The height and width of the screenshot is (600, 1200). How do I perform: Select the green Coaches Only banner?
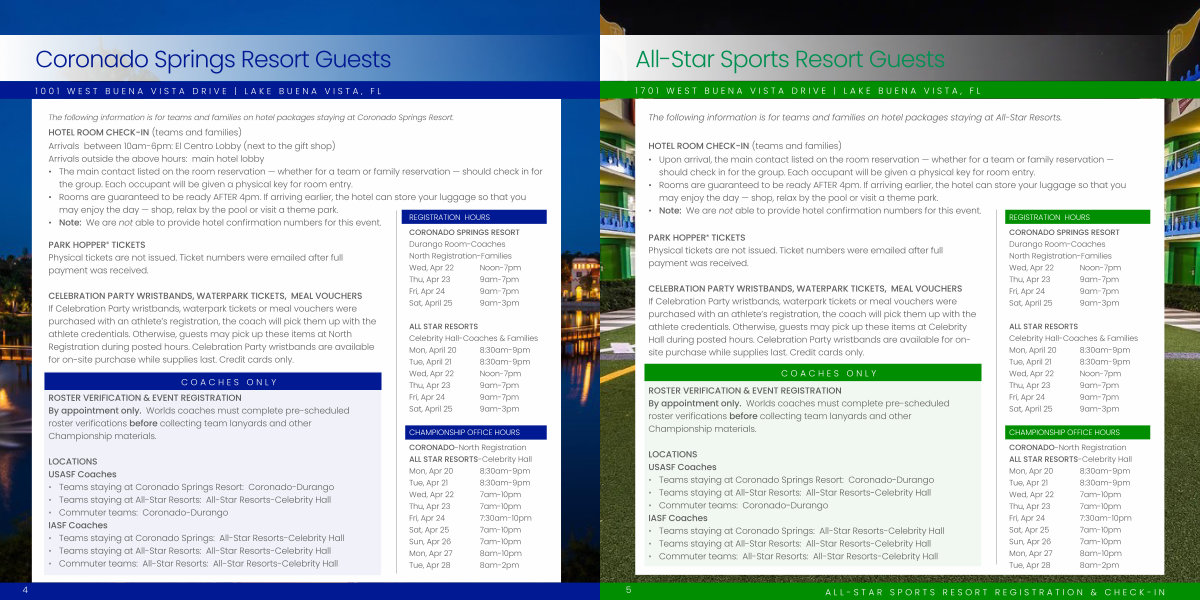pyautogui.click(x=813, y=373)
